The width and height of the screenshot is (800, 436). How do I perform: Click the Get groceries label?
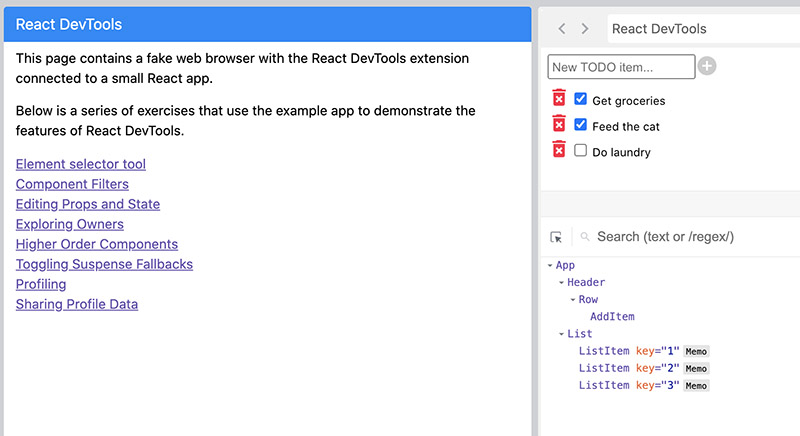coord(629,100)
